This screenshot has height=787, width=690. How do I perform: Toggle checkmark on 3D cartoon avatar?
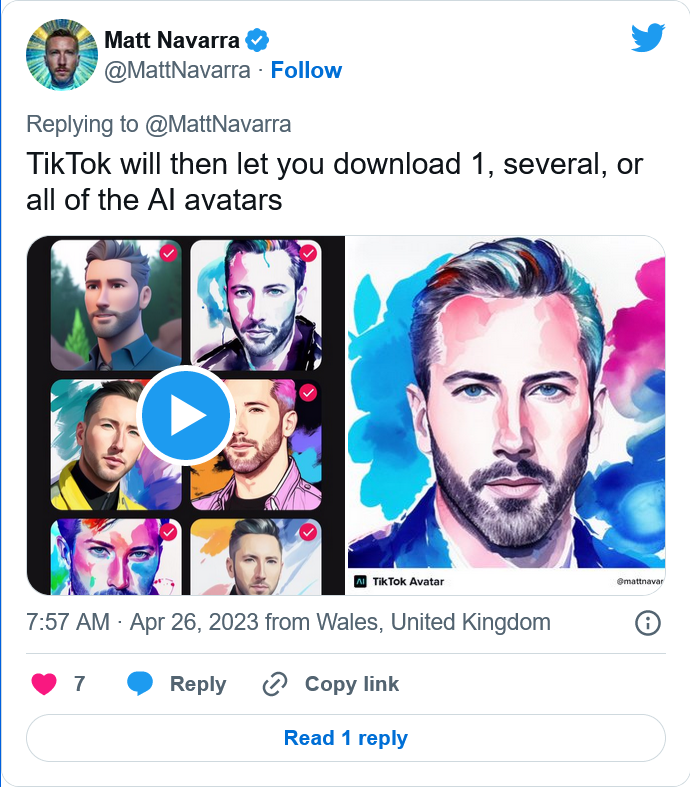[x=169, y=253]
